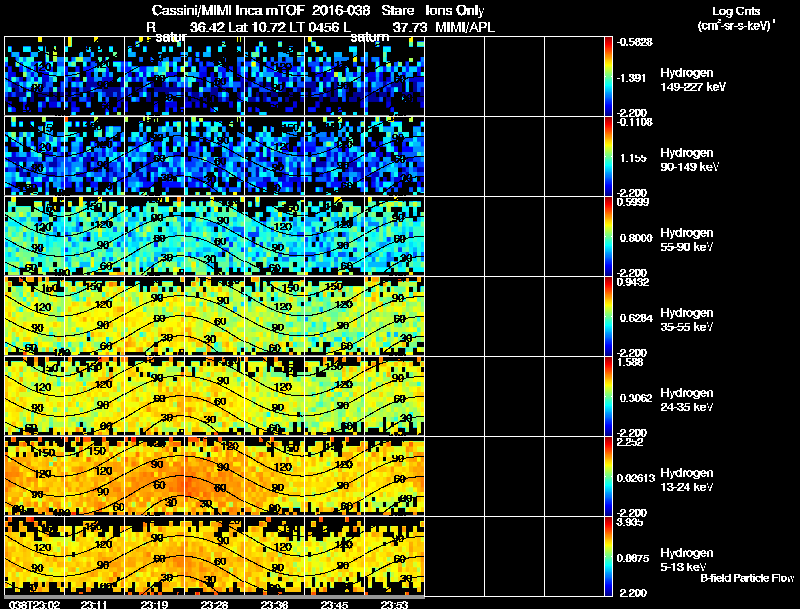Click the '23:53' time axis label
Viewport: 800px width, 609px height.
click(394, 604)
